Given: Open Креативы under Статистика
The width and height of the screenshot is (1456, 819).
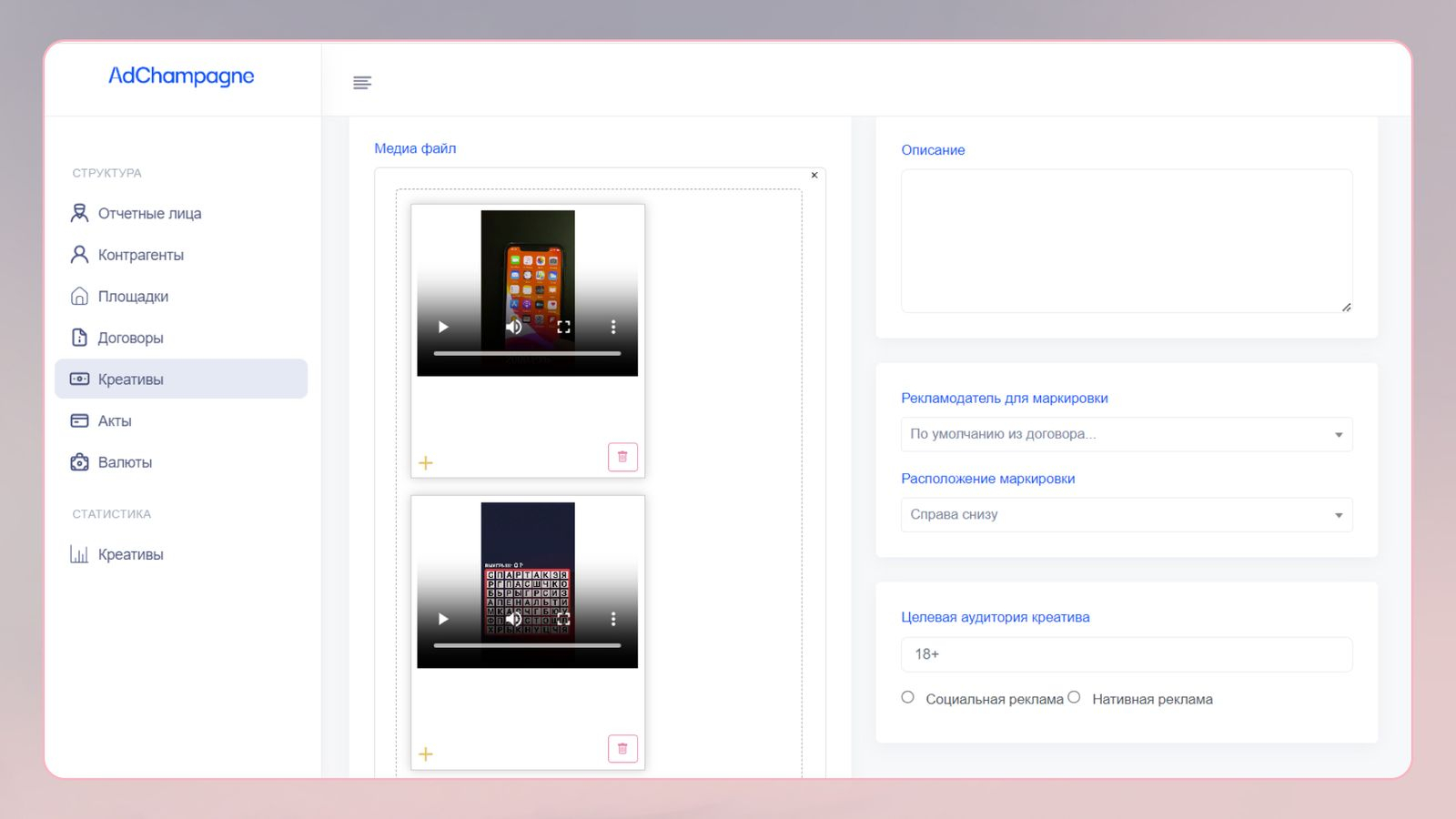Looking at the screenshot, I should (130, 554).
